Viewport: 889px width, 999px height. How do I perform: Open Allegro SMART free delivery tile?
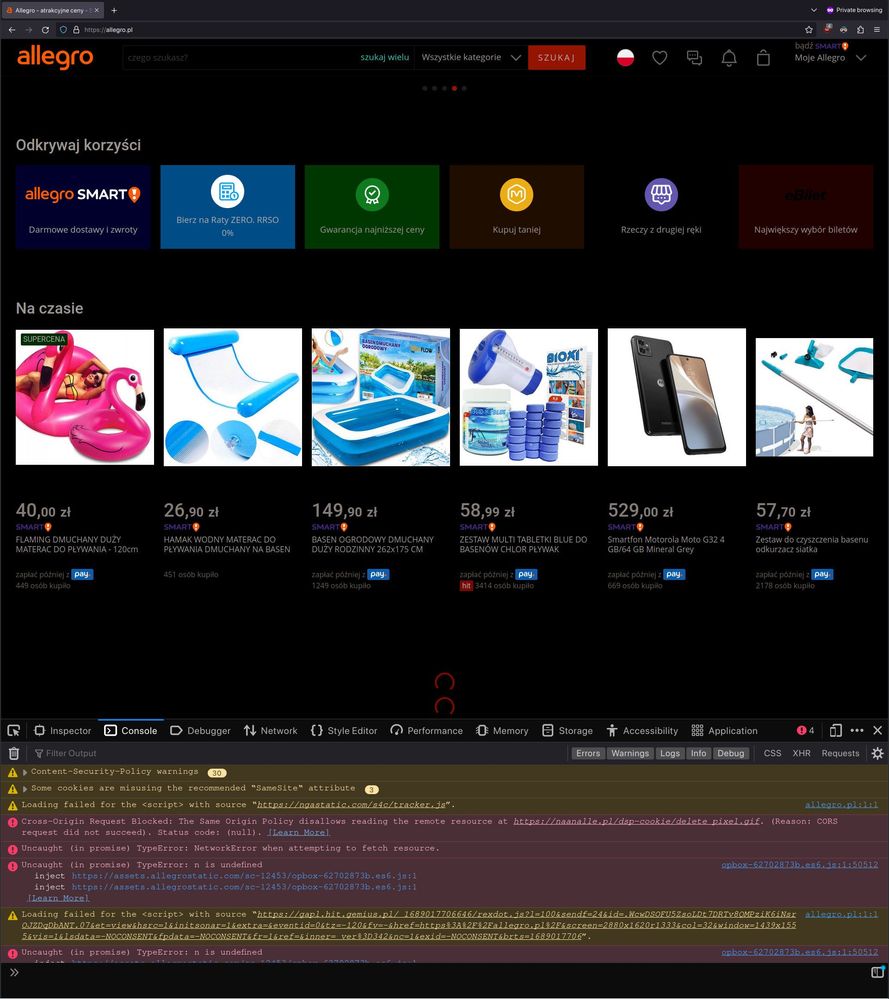click(x=83, y=206)
